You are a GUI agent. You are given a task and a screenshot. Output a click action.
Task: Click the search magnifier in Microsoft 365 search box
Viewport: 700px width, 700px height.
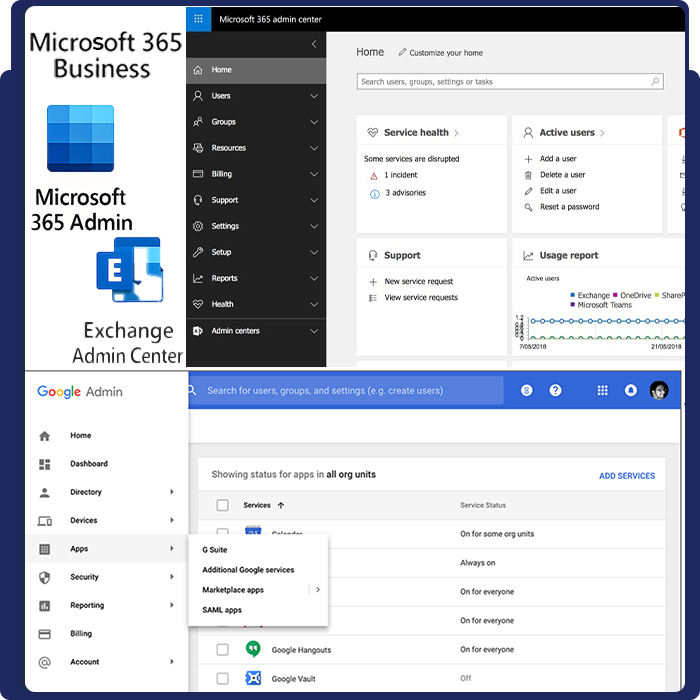coord(655,82)
